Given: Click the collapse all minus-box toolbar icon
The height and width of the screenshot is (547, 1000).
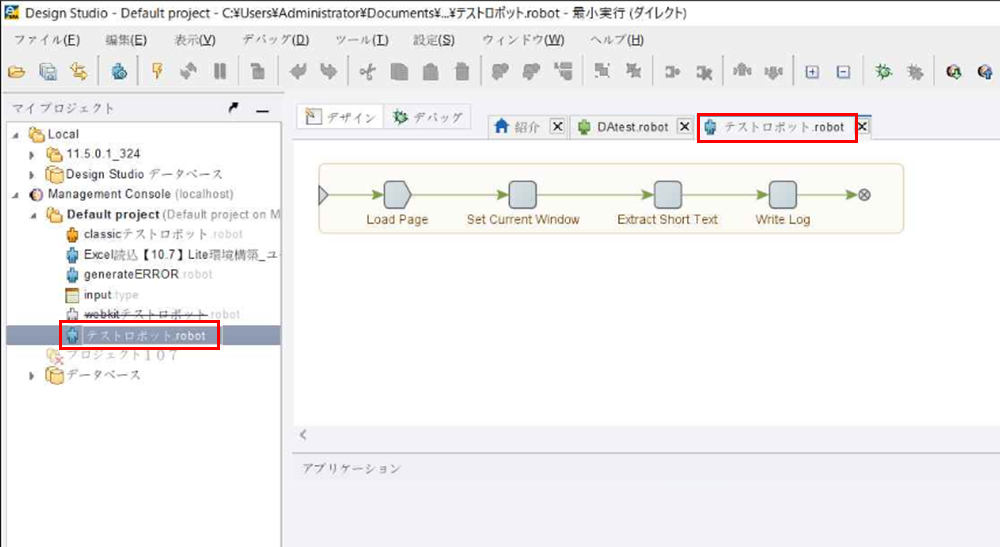Looking at the screenshot, I should 843,71.
